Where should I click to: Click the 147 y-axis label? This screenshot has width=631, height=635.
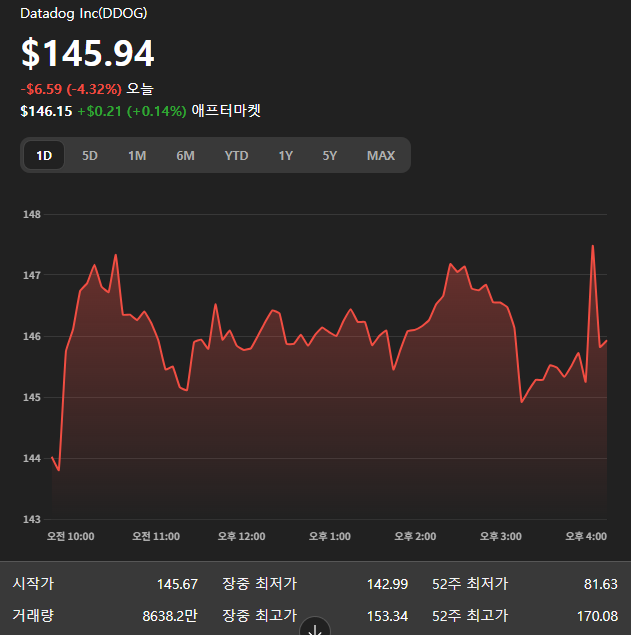point(32,275)
